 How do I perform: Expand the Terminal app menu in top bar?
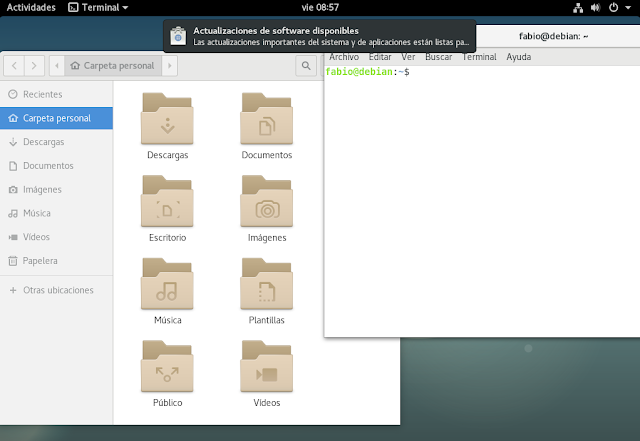click(x=98, y=7)
